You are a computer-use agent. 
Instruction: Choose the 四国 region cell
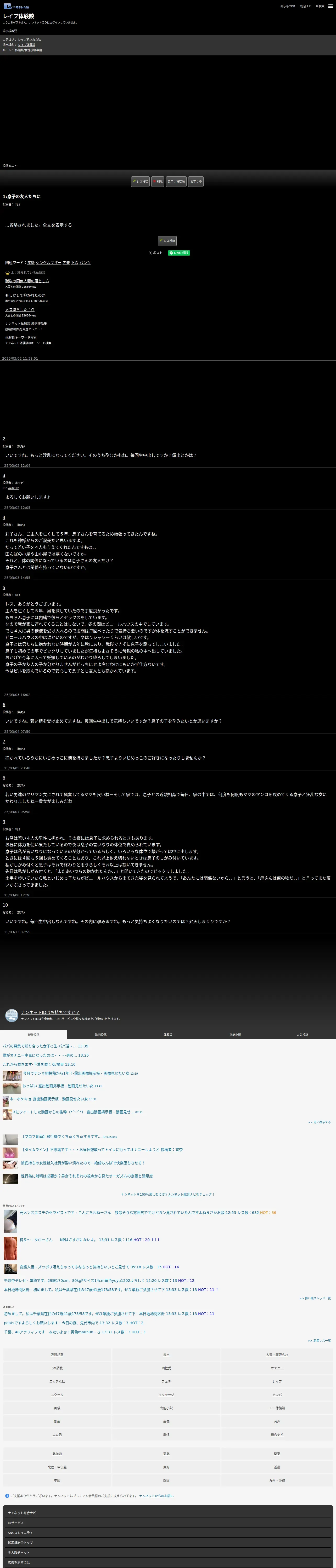point(166,1480)
